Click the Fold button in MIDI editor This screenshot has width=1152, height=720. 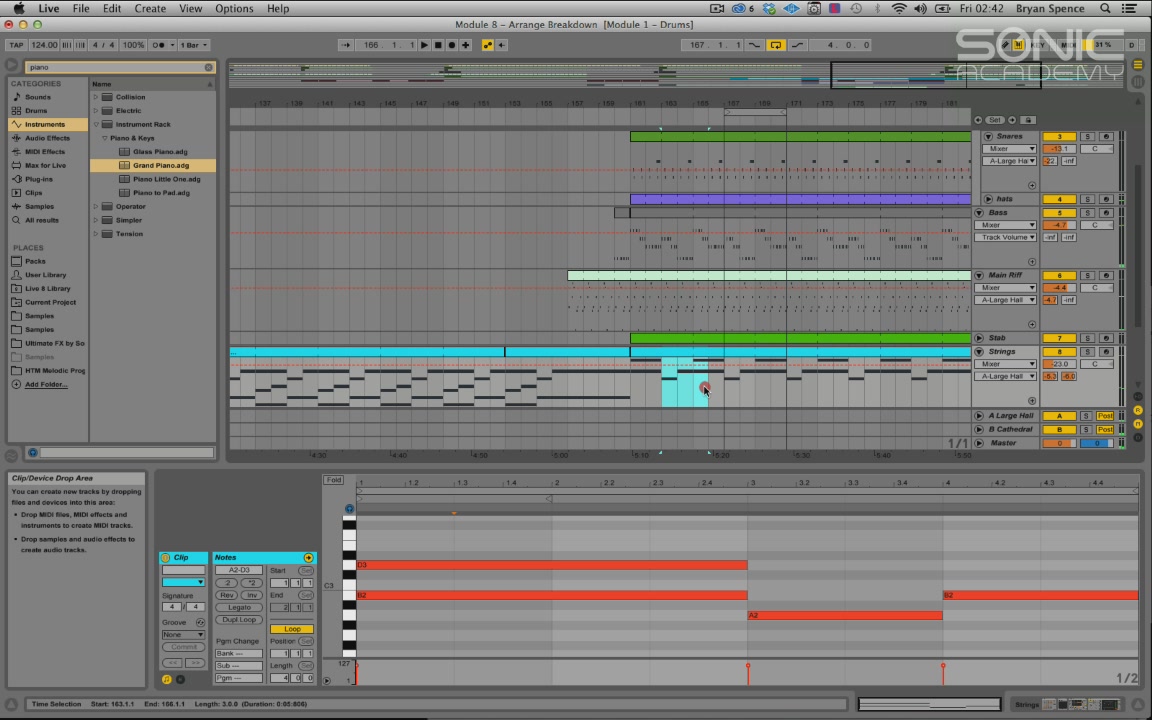[x=334, y=480]
